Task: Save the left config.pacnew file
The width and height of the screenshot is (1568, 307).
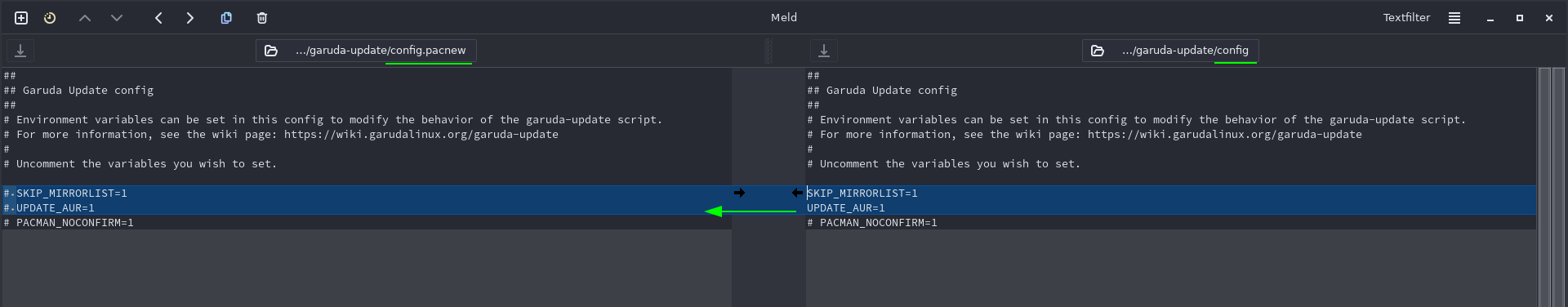Action: [20, 51]
